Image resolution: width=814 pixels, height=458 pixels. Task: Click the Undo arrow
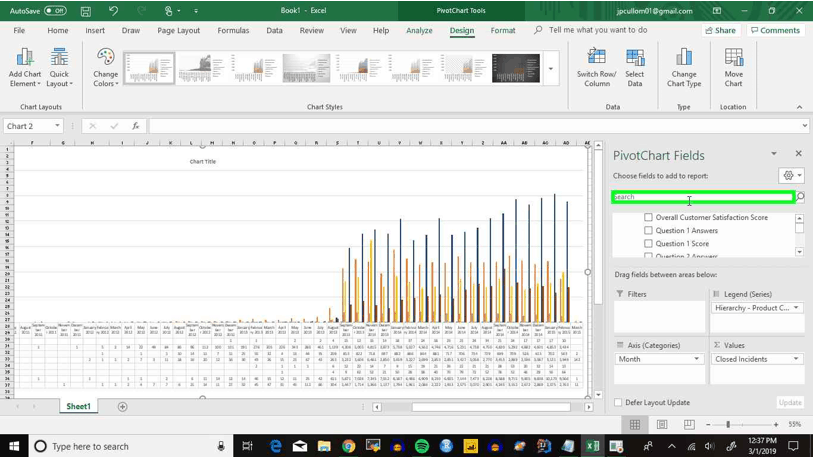tap(113, 11)
